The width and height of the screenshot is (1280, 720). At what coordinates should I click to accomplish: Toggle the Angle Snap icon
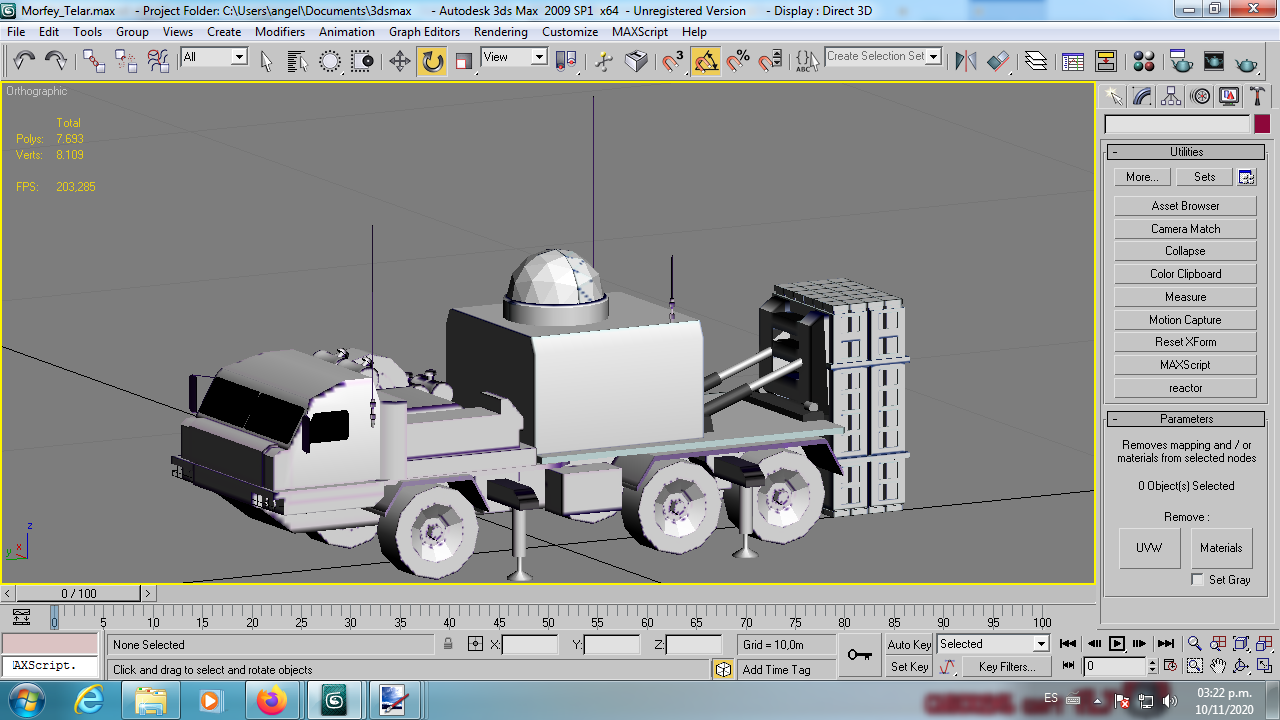pos(706,62)
